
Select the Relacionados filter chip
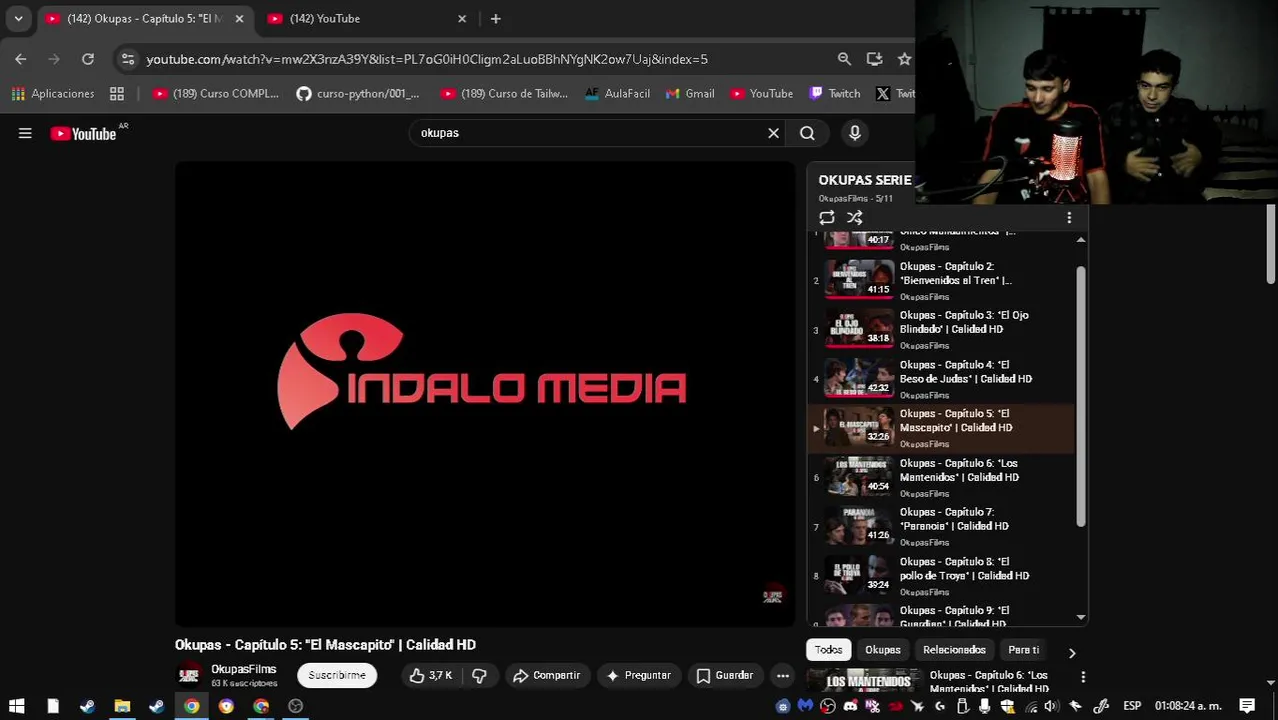click(954, 650)
